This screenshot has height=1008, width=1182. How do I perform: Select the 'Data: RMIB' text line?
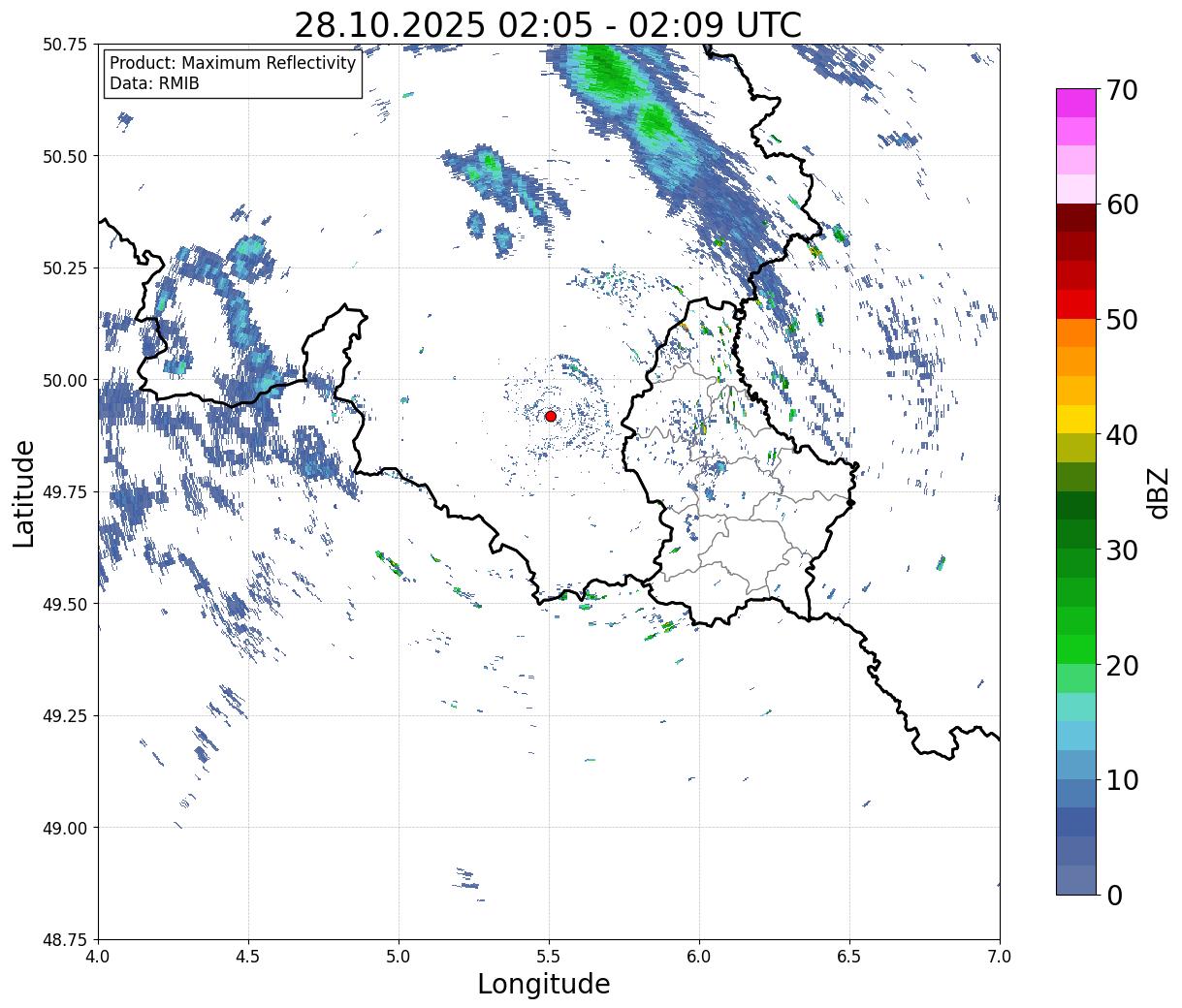pos(154,84)
